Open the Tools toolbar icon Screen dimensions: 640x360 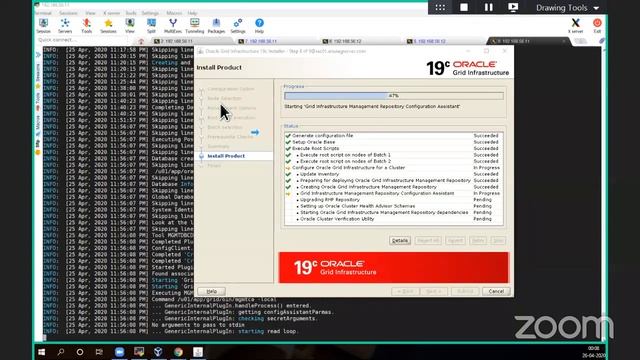click(87, 26)
